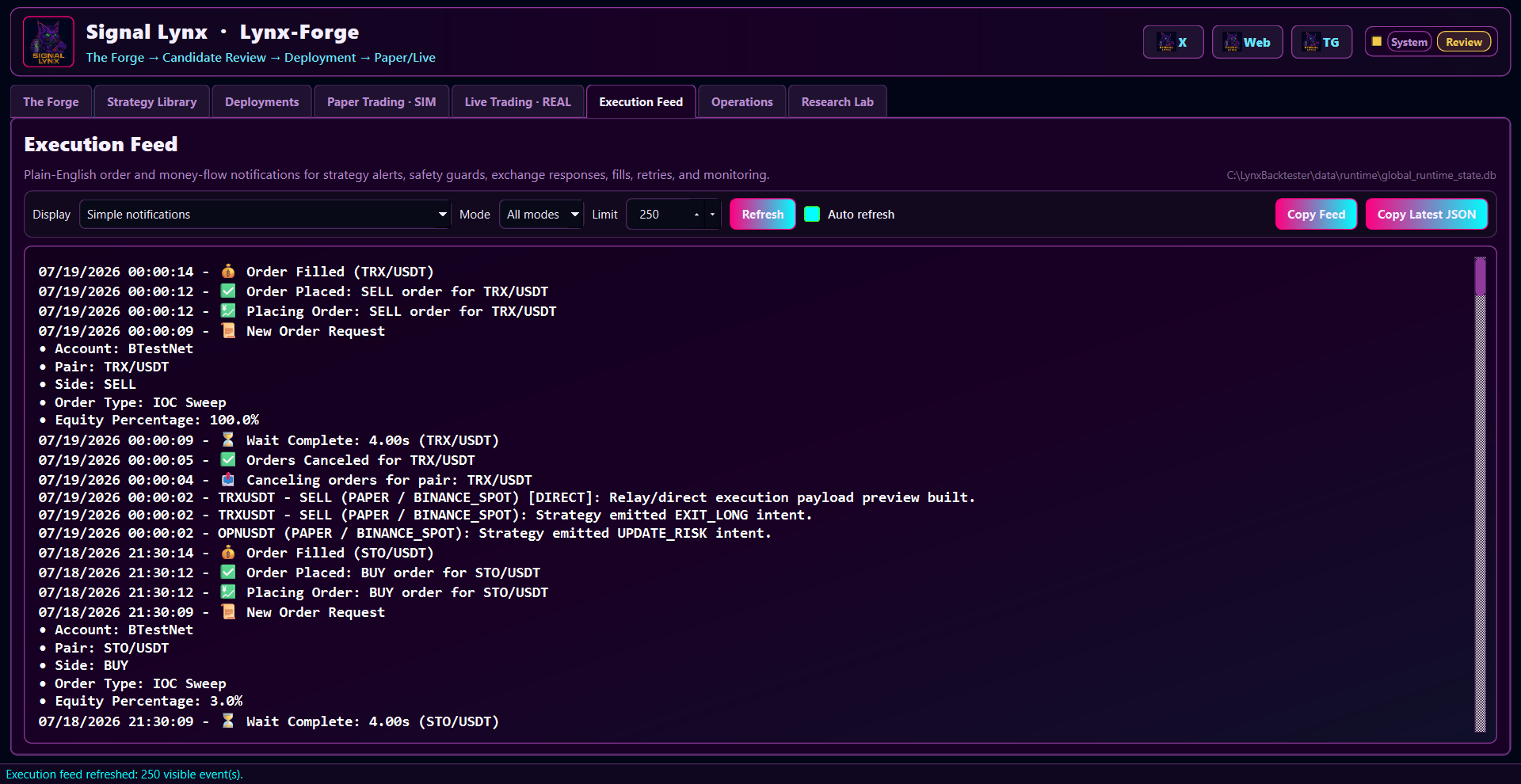The image size is (1521, 784).
Task: Click check icon on Orders Canceled for TRX/USDT
Action: click(x=228, y=459)
